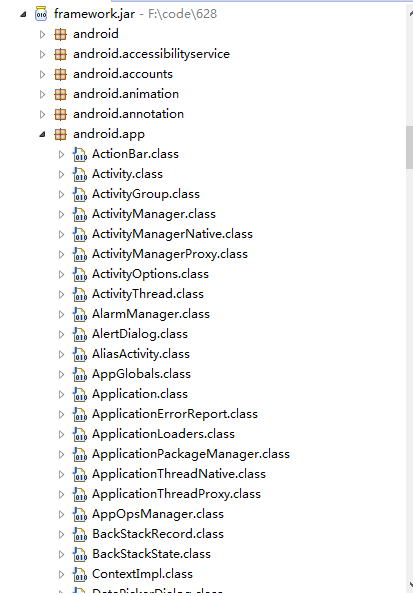Click the class file icon beside ApplicationLoaders.class

pyautogui.click(x=80, y=434)
